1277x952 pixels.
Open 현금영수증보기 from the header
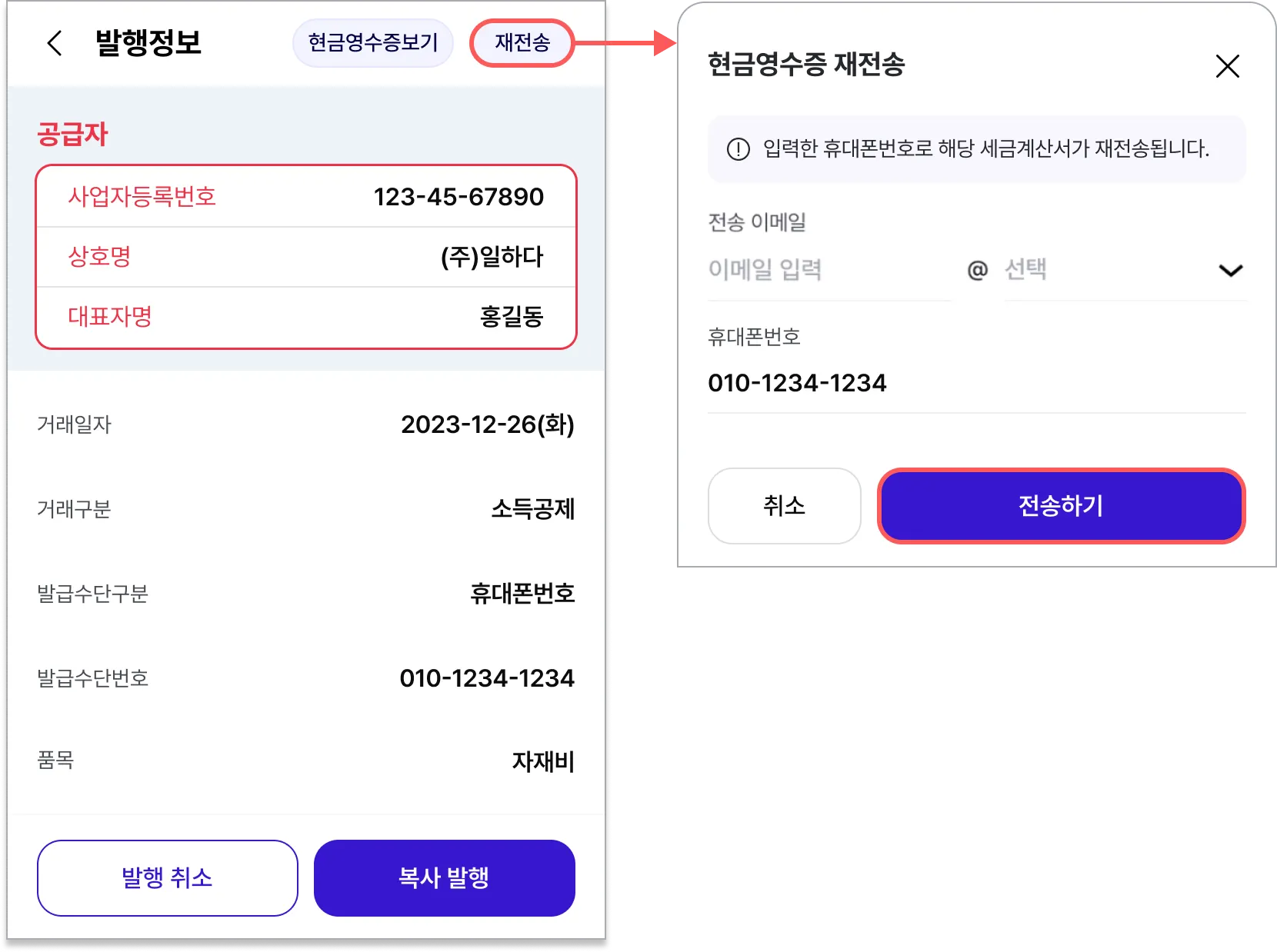point(373,43)
